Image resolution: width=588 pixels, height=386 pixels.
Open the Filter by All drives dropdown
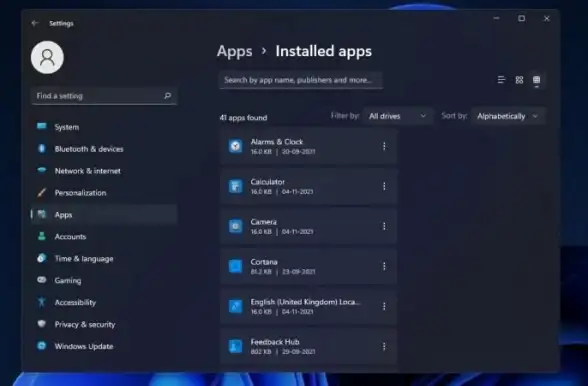(398, 116)
